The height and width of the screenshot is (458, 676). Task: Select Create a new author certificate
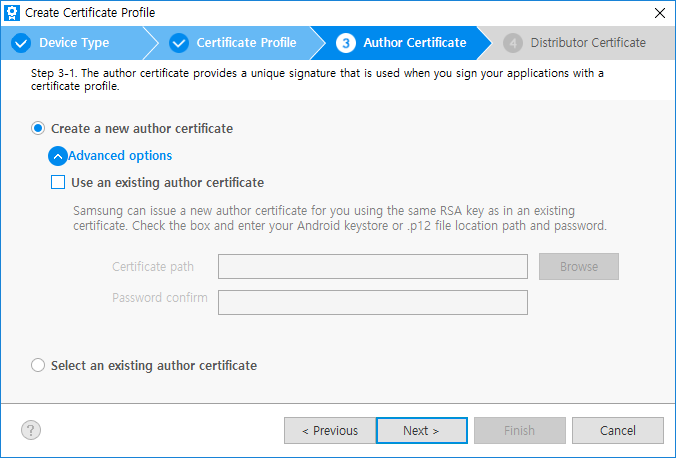(38, 129)
